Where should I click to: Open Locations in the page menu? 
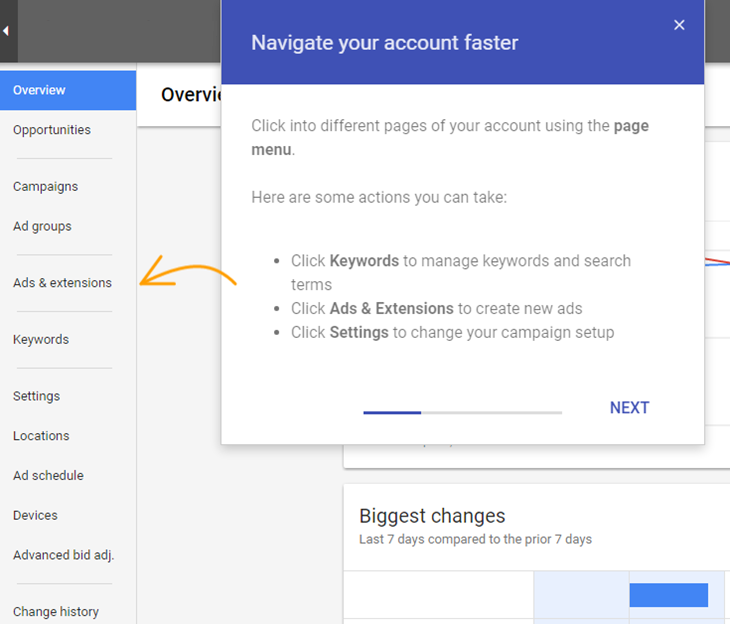pos(41,436)
